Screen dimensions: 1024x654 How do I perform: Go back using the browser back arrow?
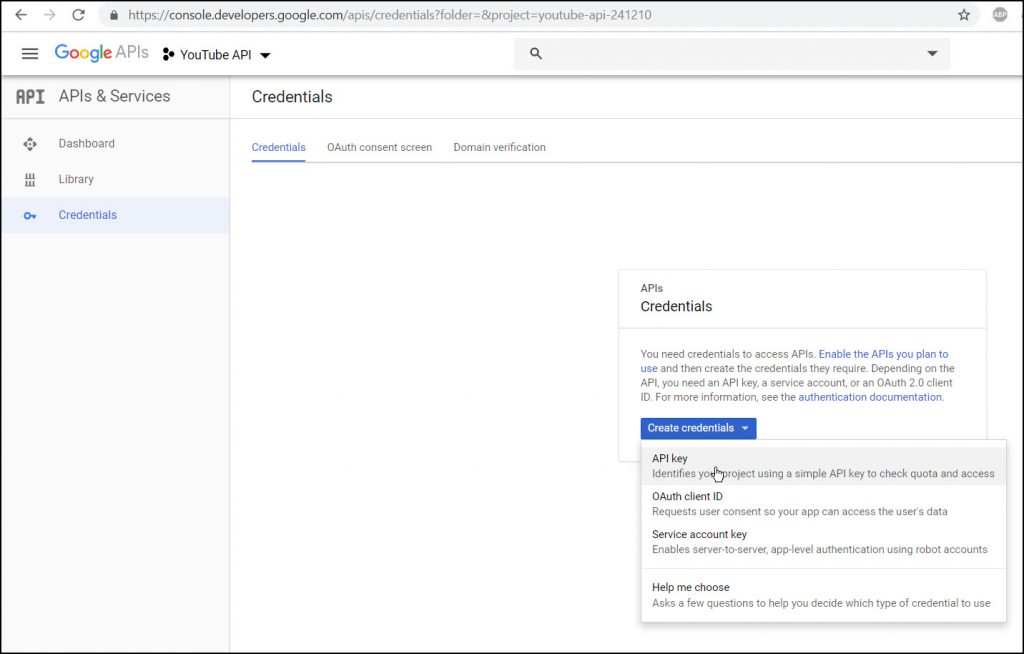click(21, 14)
